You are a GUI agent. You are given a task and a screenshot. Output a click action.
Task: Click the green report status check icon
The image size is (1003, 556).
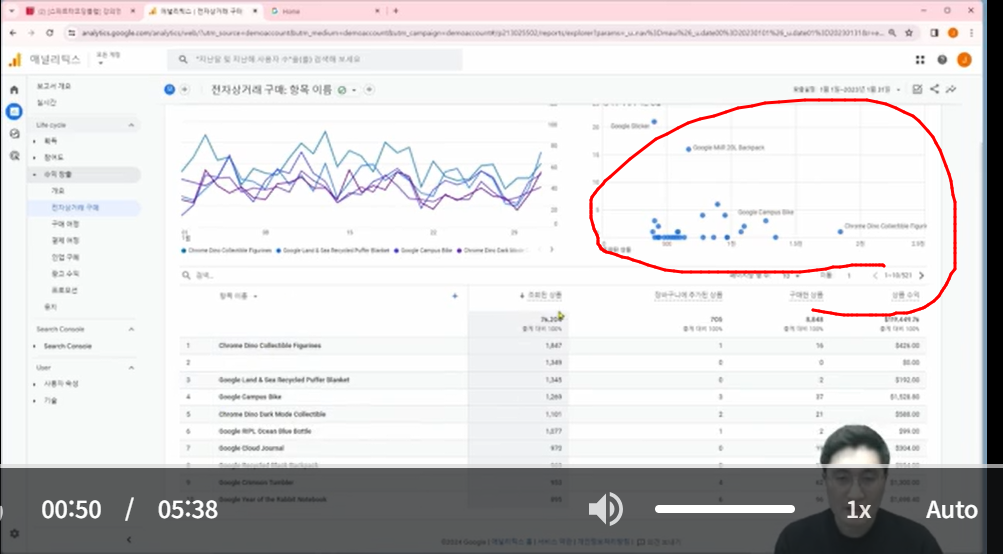point(342,90)
